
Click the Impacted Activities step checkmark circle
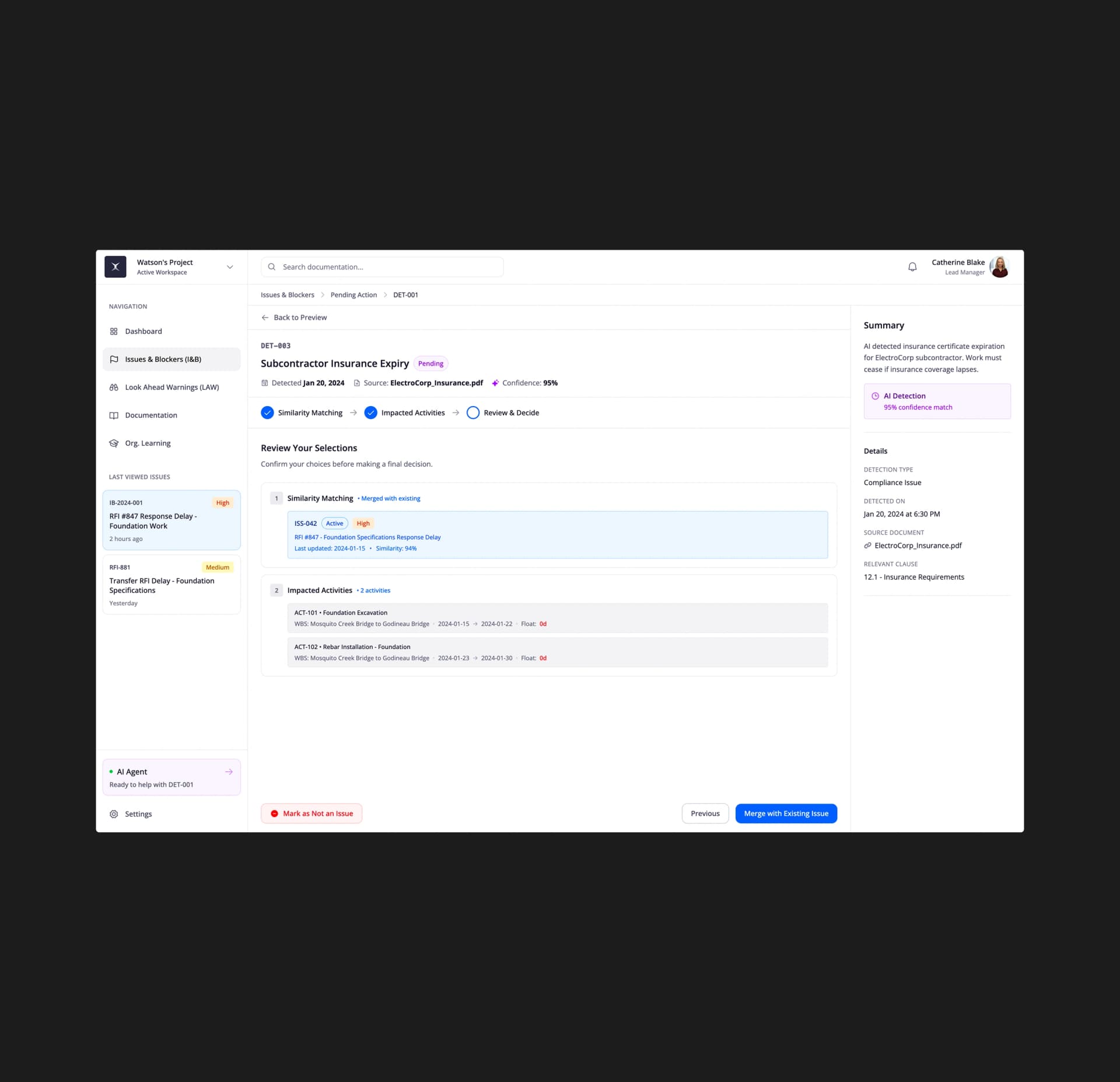(x=370, y=413)
